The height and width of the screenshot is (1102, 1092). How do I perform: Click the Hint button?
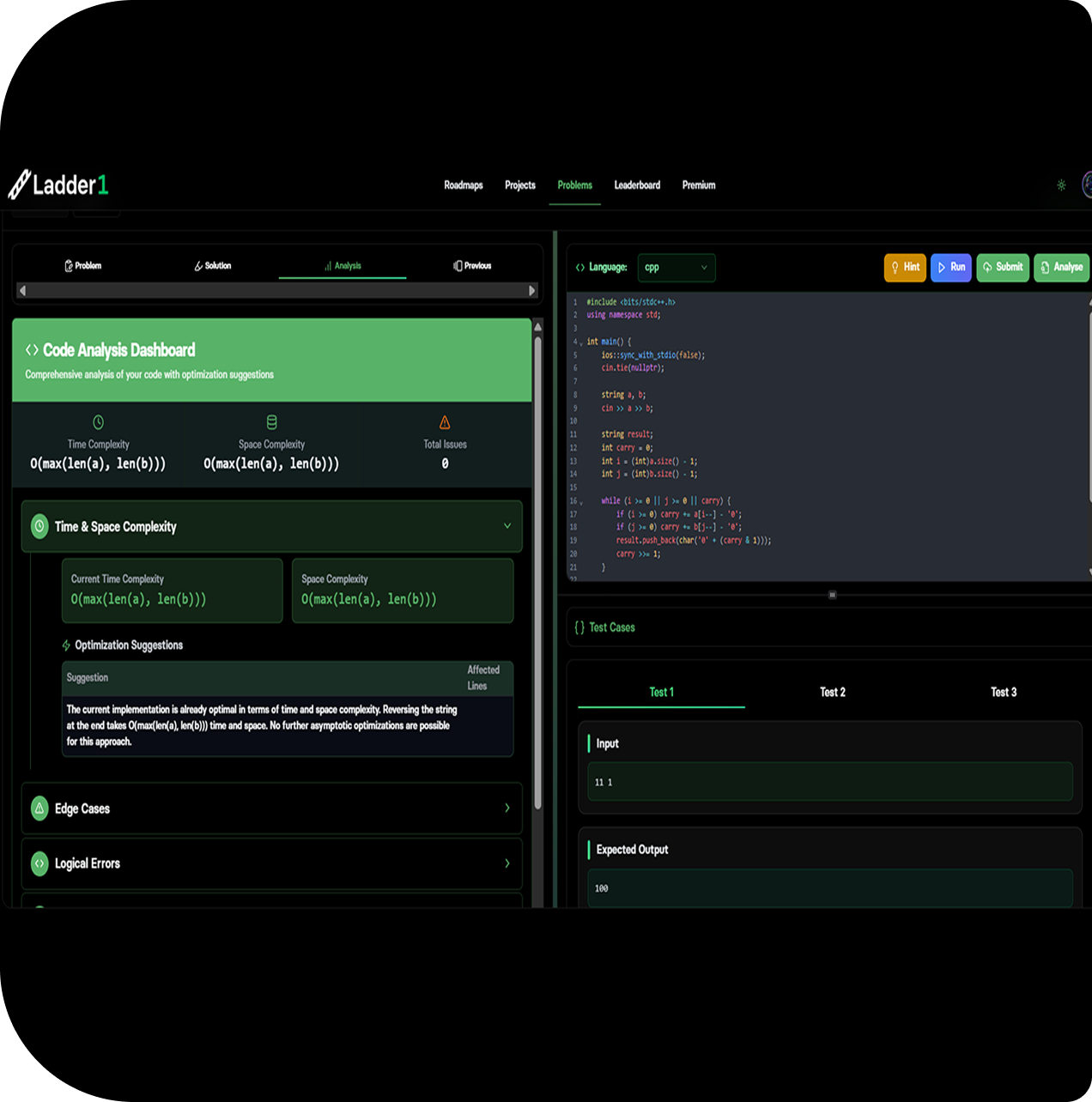tap(905, 268)
